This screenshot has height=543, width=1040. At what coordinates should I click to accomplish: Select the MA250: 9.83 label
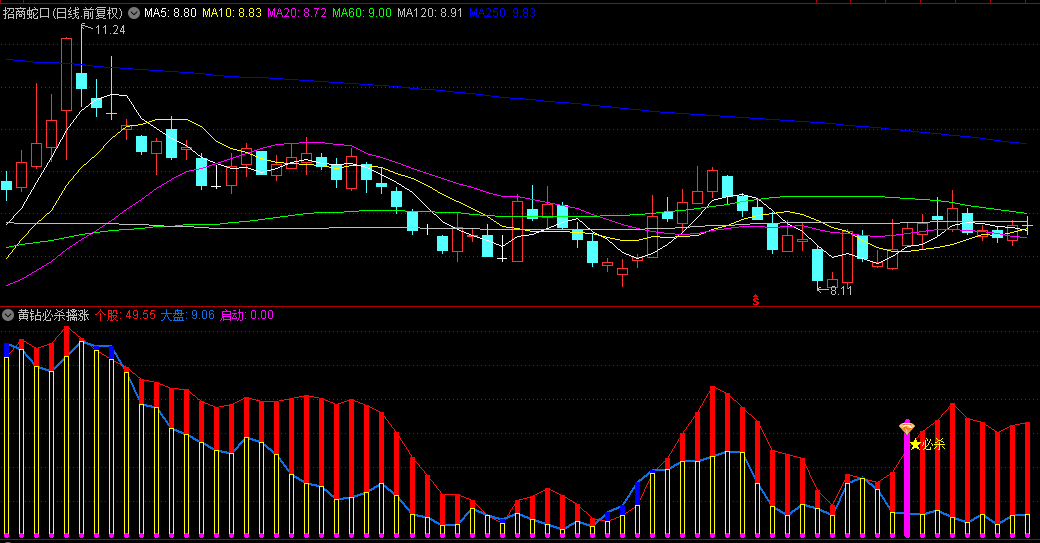click(x=502, y=13)
